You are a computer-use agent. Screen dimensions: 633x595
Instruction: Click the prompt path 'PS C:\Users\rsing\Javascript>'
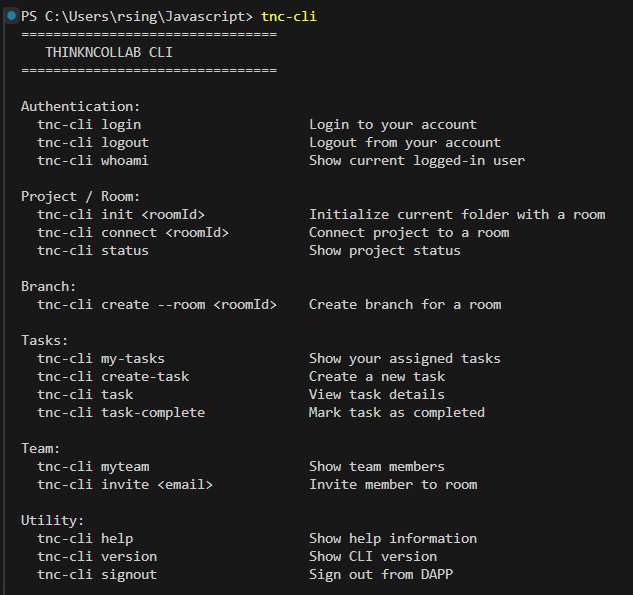(137, 17)
